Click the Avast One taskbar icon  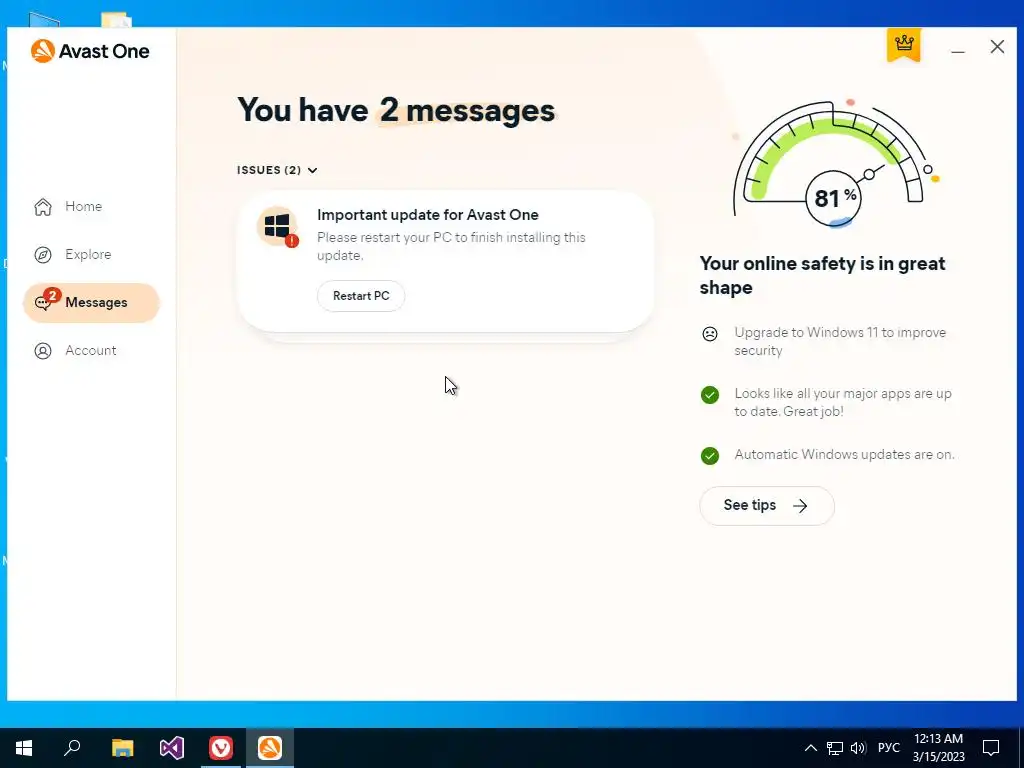[270, 748]
